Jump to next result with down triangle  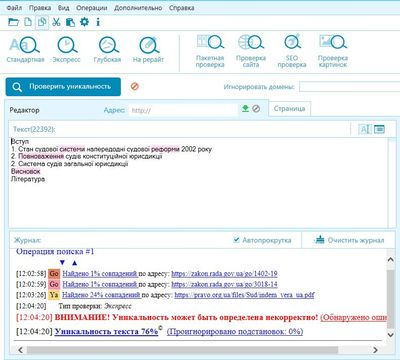click(x=62, y=262)
